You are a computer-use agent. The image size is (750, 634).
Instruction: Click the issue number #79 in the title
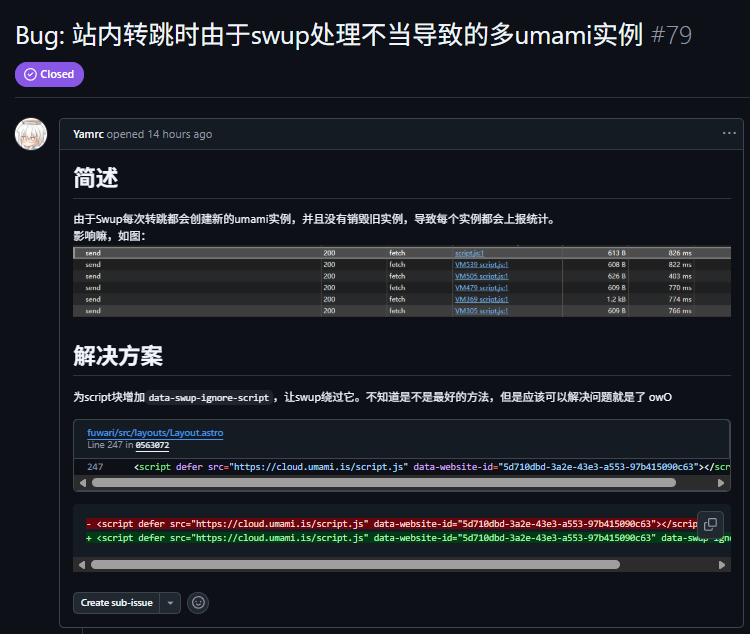point(671,36)
